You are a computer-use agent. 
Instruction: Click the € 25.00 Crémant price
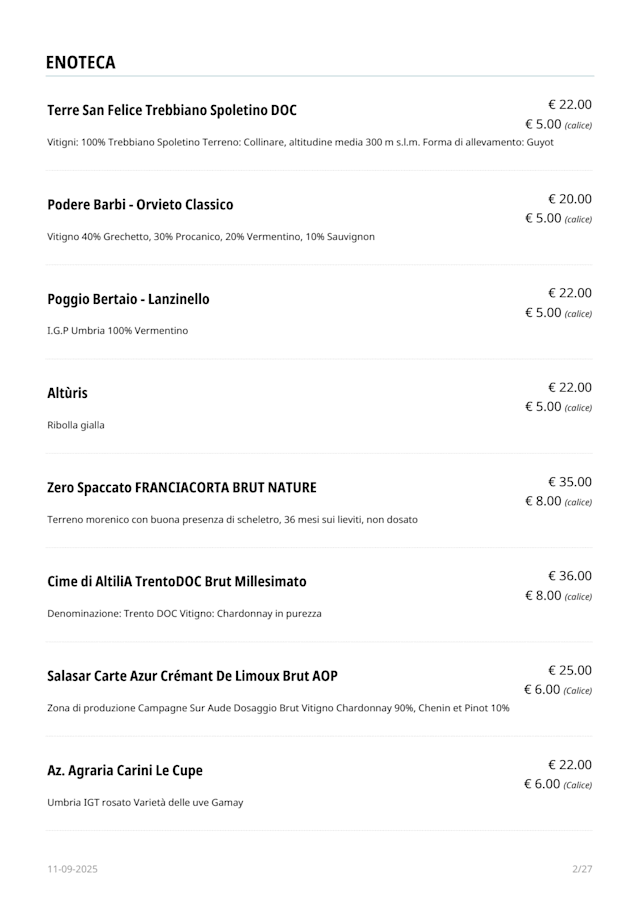coord(569,670)
